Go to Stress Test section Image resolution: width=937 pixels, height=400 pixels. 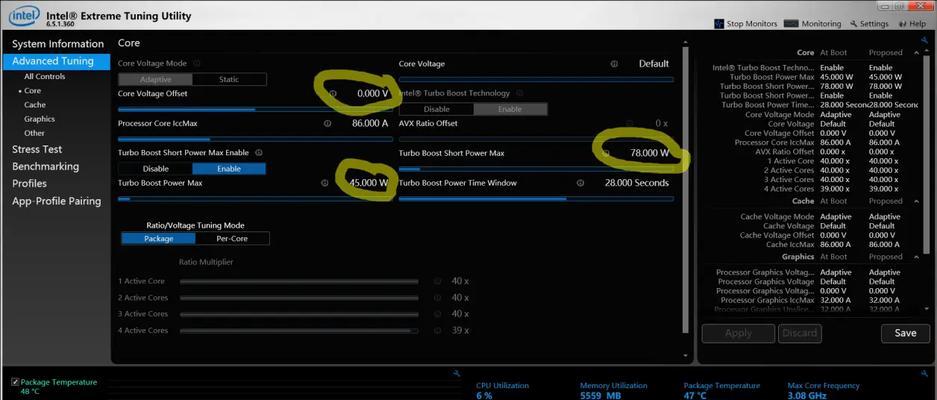pos(37,149)
